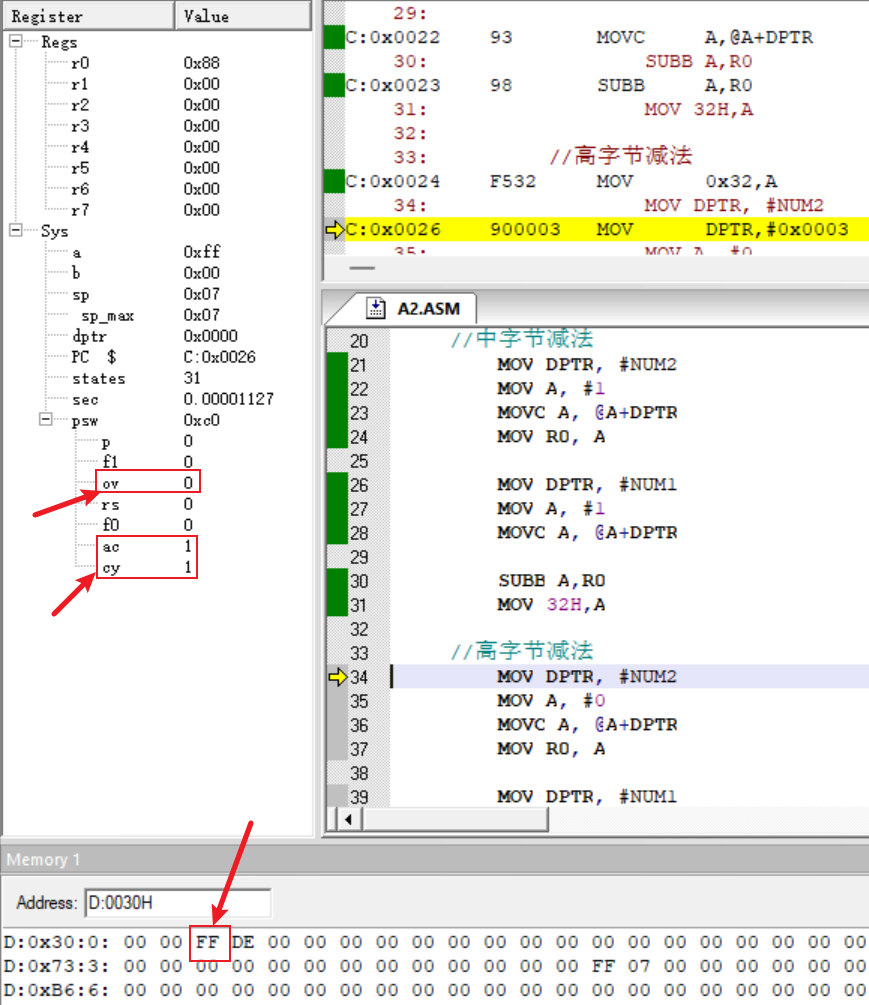The height and width of the screenshot is (1005, 869).
Task: Select the cy flag value
Action: (x=188, y=567)
